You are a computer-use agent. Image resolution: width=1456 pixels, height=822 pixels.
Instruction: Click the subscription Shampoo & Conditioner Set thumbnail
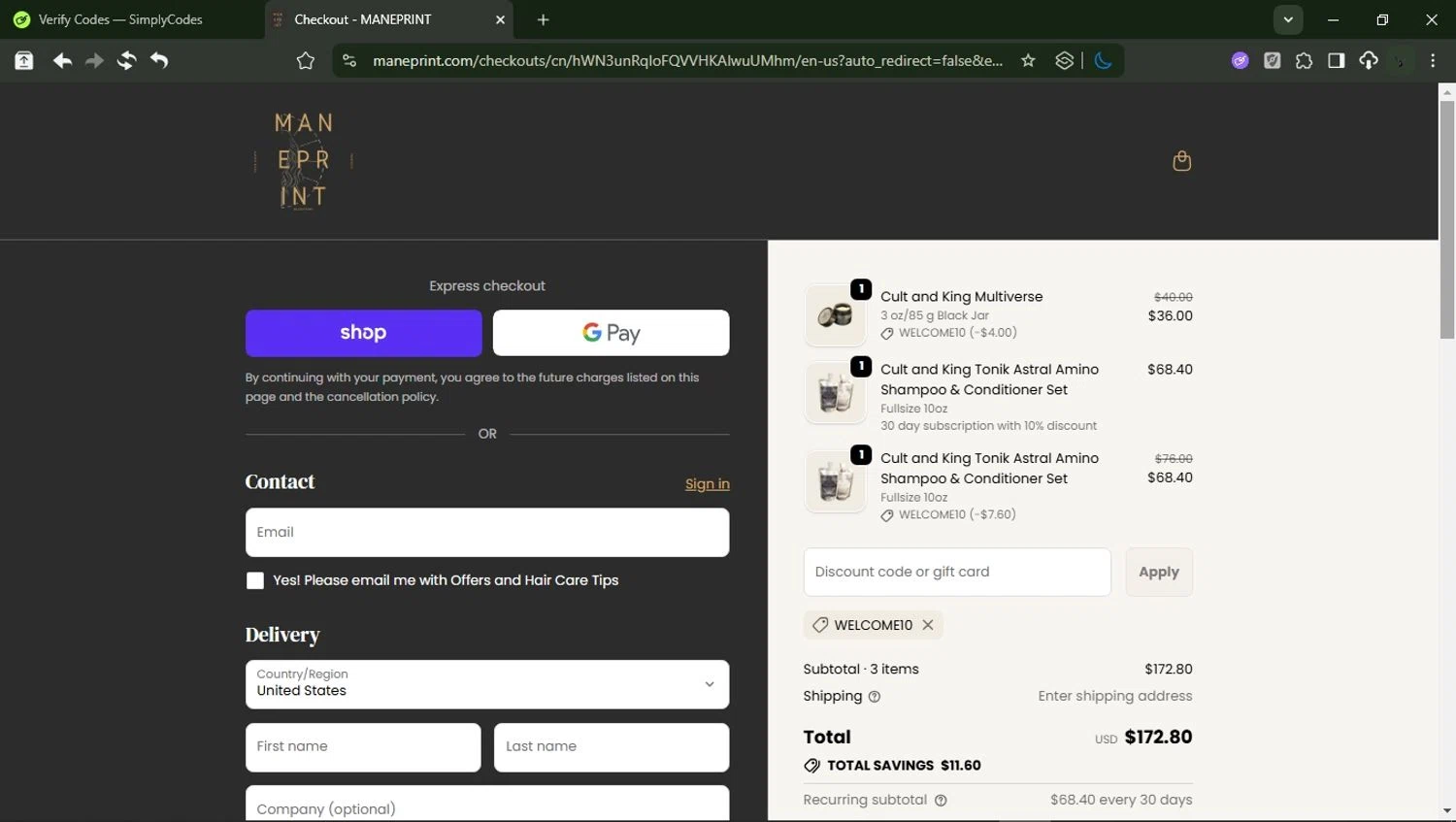point(835,392)
